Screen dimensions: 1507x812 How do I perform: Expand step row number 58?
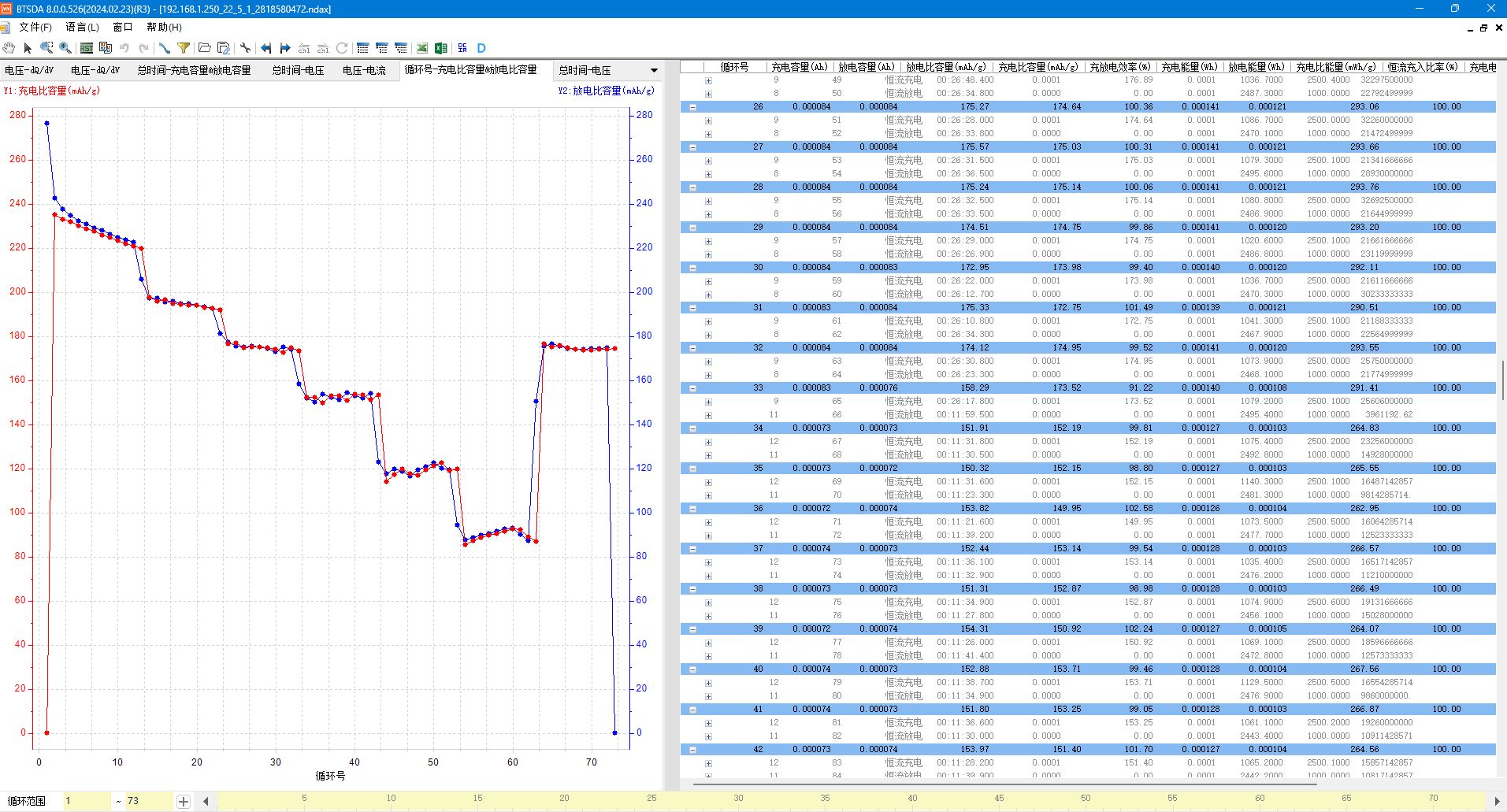pos(708,254)
